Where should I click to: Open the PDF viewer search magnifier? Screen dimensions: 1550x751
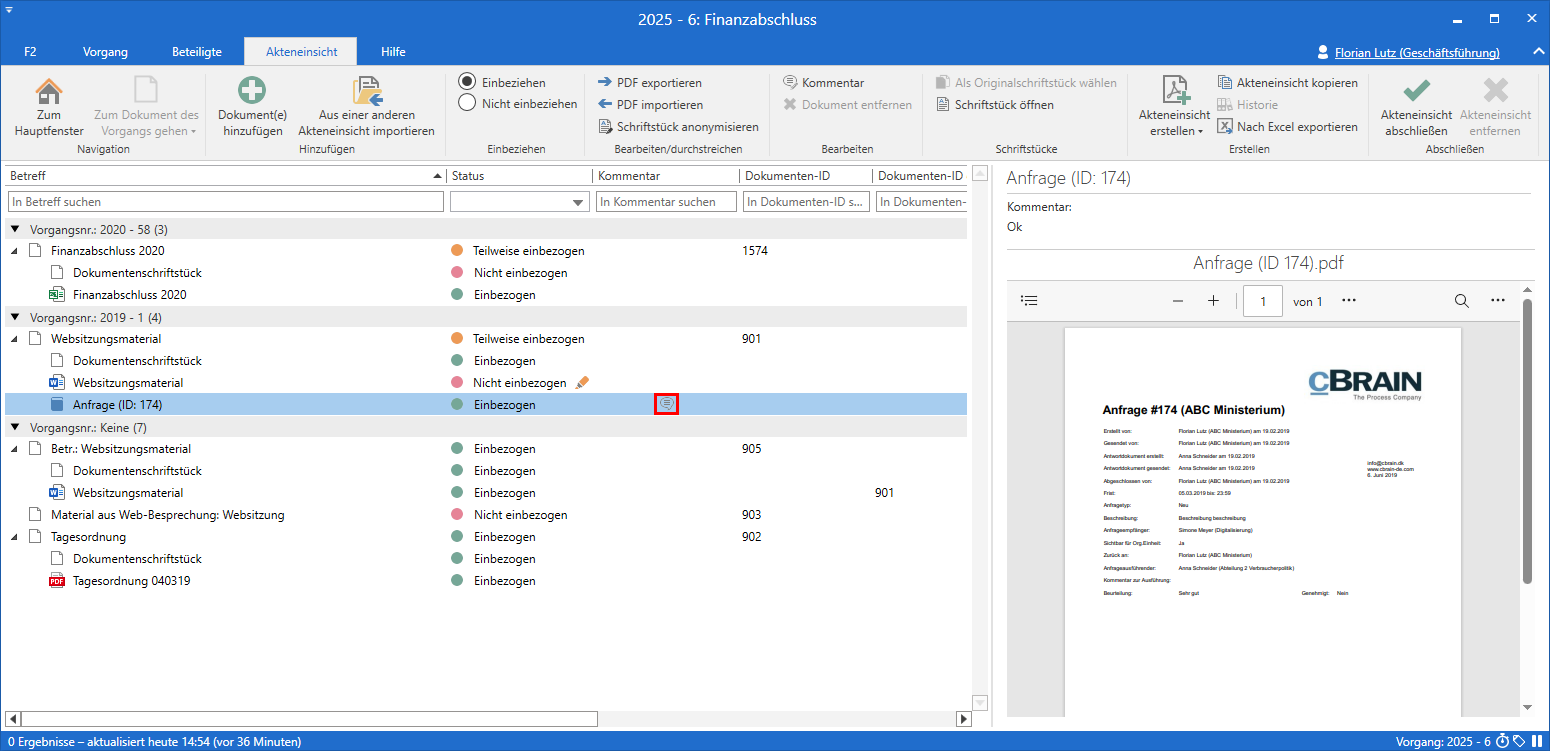(1461, 301)
